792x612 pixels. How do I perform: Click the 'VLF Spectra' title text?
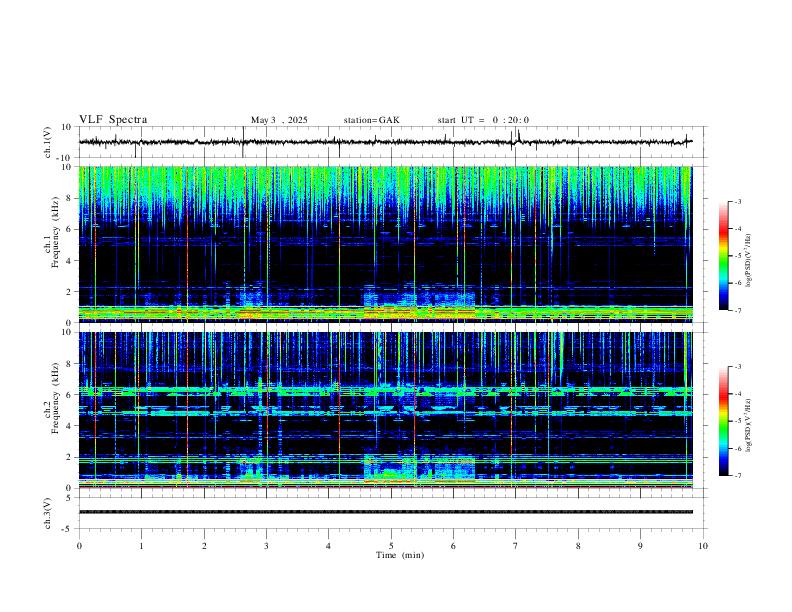(x=113, y=120)
